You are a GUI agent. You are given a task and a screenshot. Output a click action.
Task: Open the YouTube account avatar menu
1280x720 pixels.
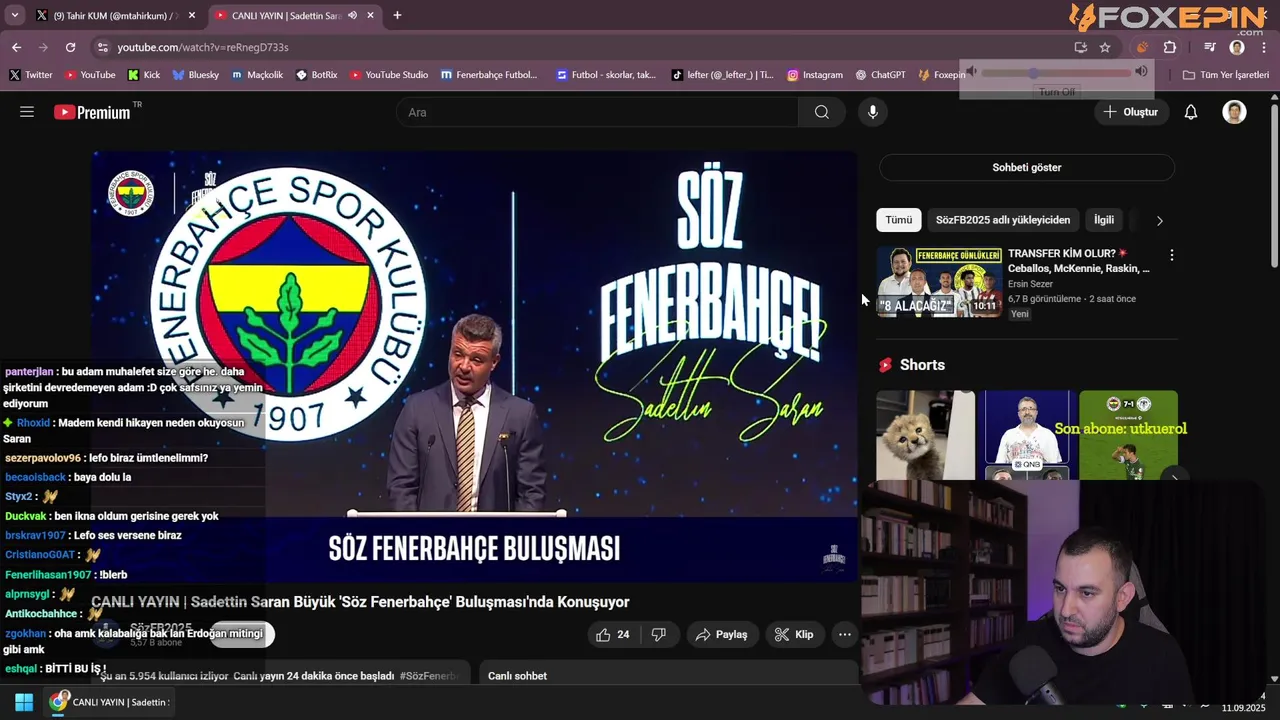(x=1235, y=112)
